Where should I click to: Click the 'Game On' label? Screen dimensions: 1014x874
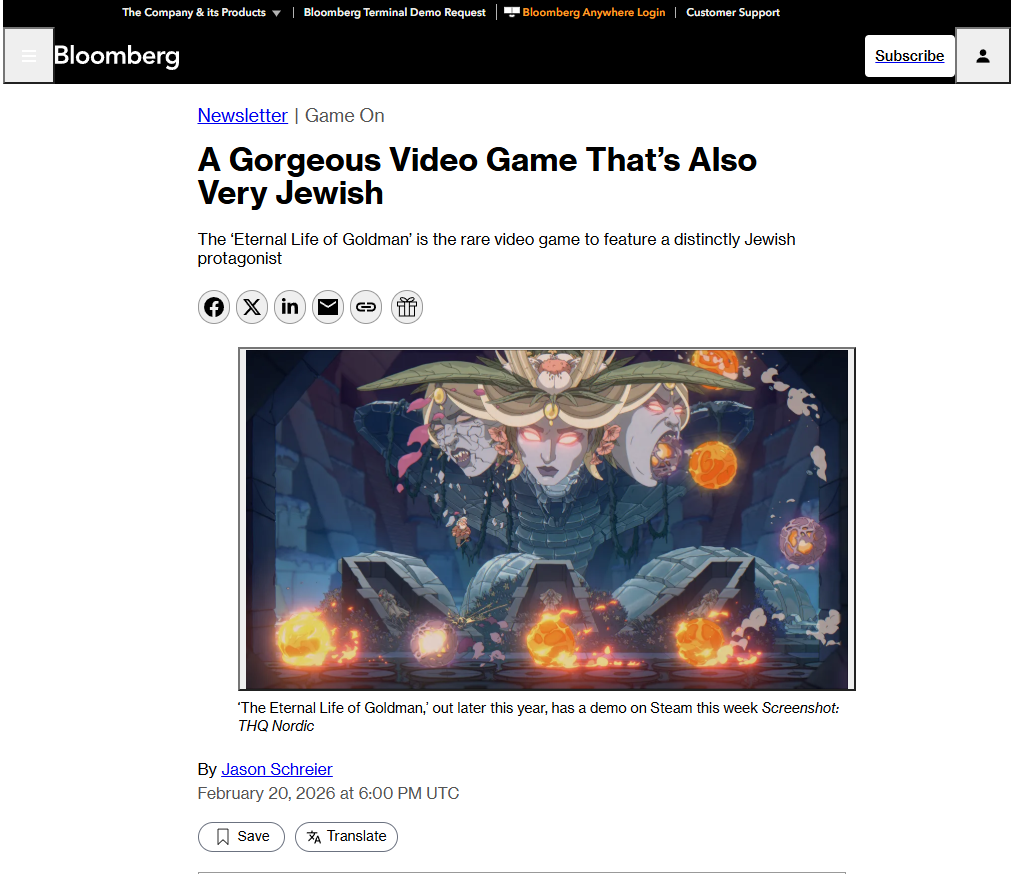[x=345, y=115]
